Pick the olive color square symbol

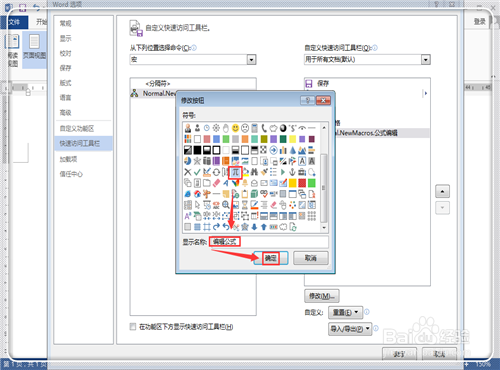(x=264, y=139)
